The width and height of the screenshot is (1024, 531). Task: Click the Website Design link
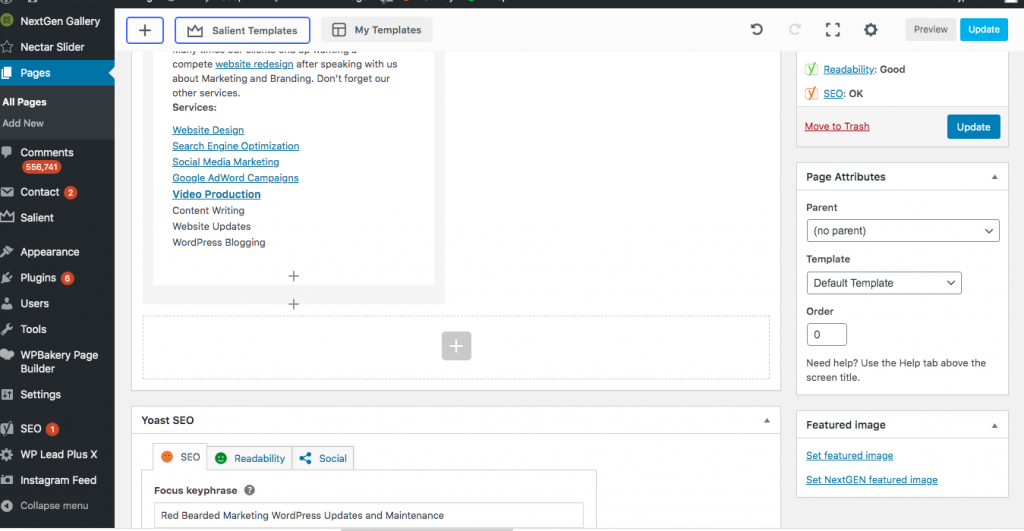pos(208,130)
